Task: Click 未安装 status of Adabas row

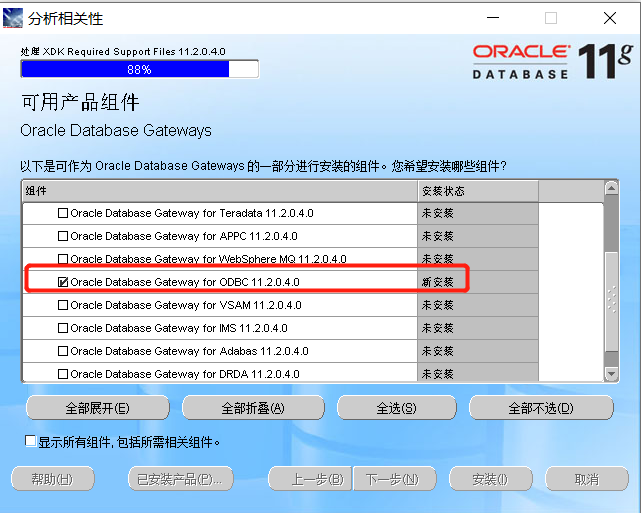Action: pyautogui.click(x=437, y=351)
